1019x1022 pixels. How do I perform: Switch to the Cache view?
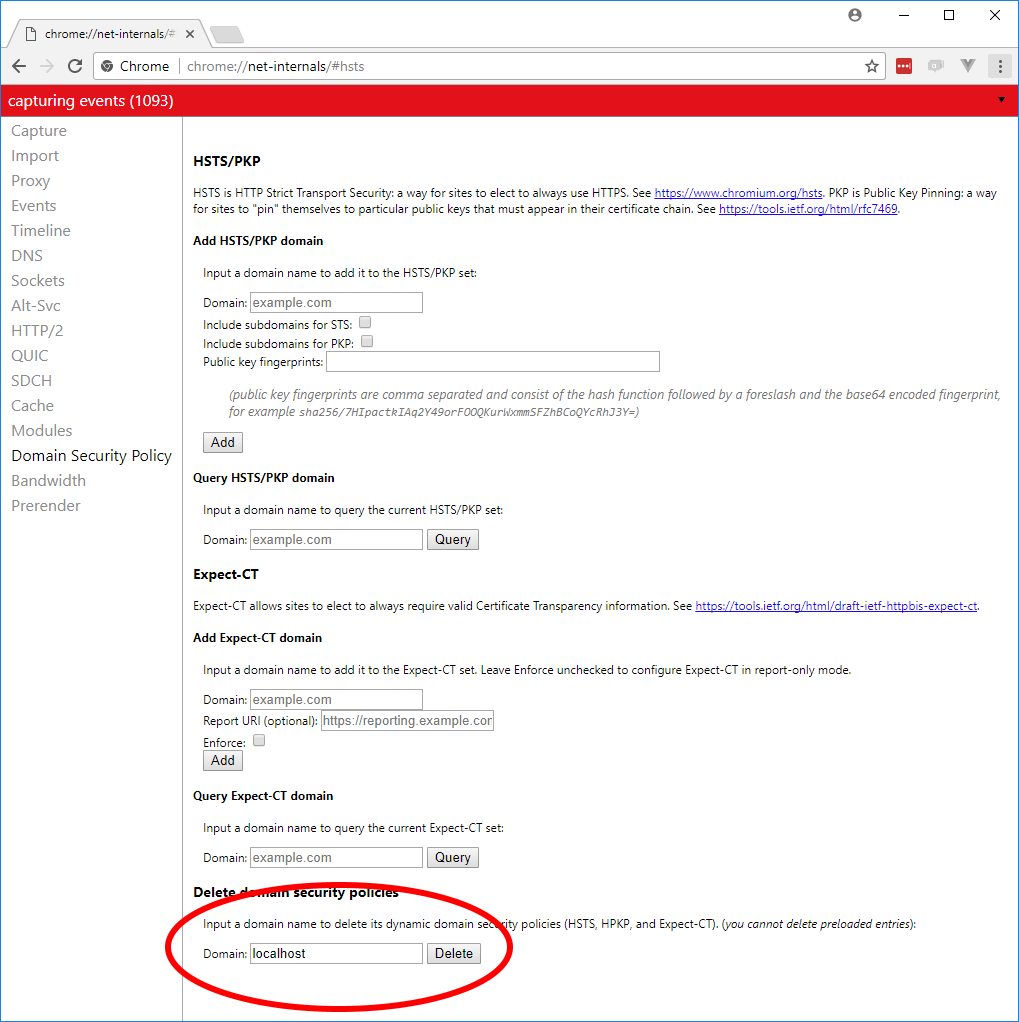(x=32, y=405)
